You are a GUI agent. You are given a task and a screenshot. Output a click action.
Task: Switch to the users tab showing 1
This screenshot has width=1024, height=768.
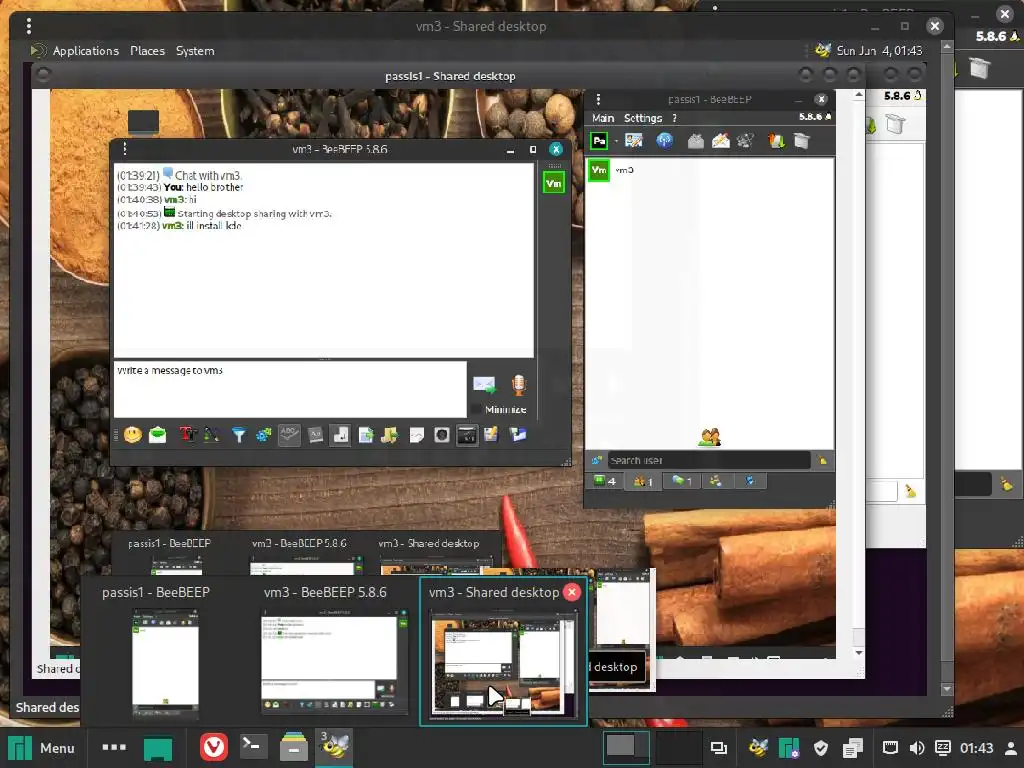click(x=643, y=481)
